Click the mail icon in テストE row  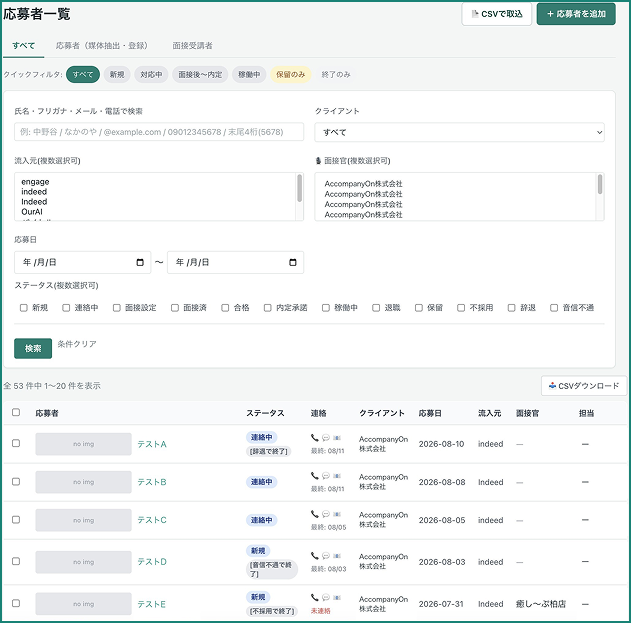coord(337,598)
